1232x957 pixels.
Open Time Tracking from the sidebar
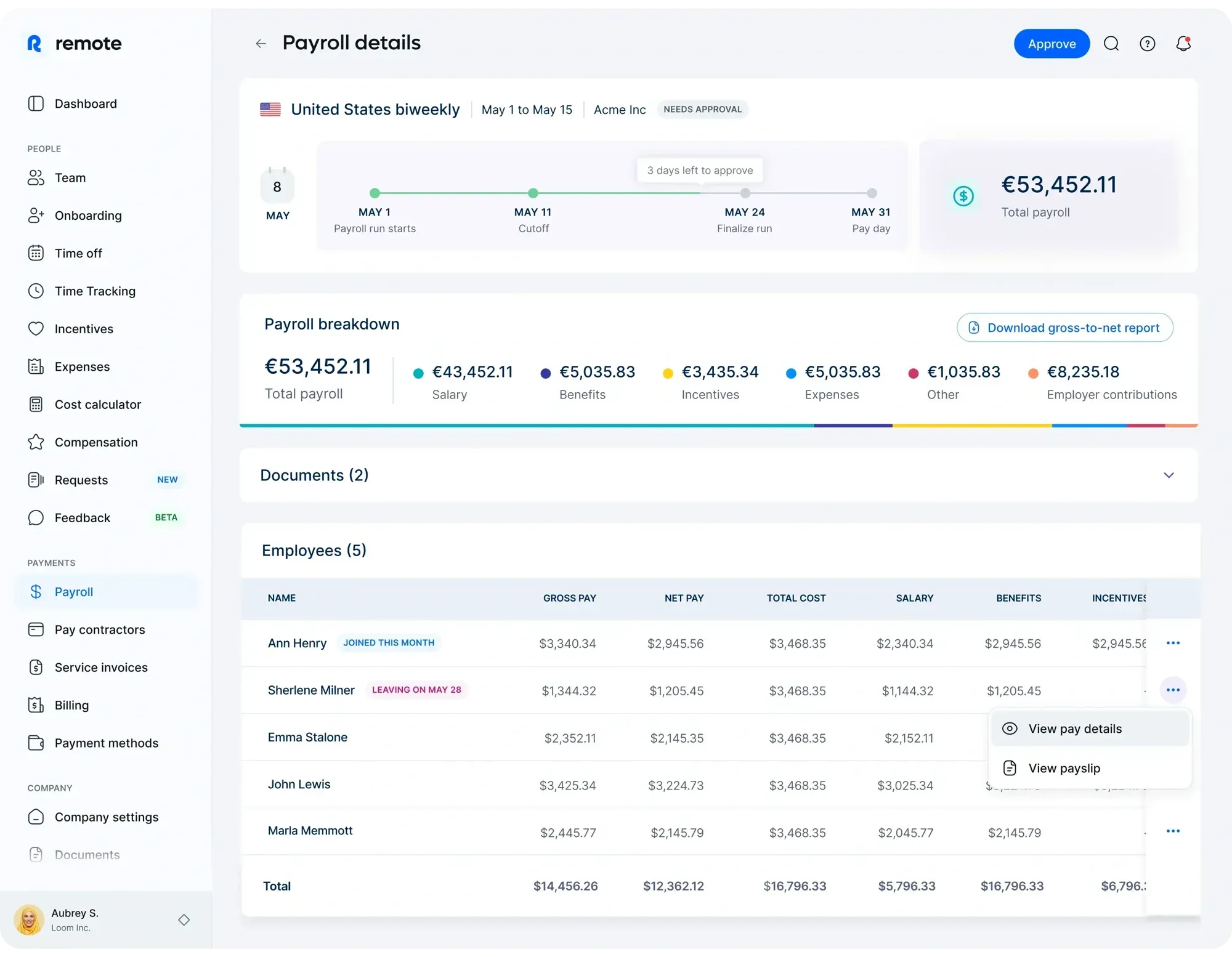[x=94, y=291]
